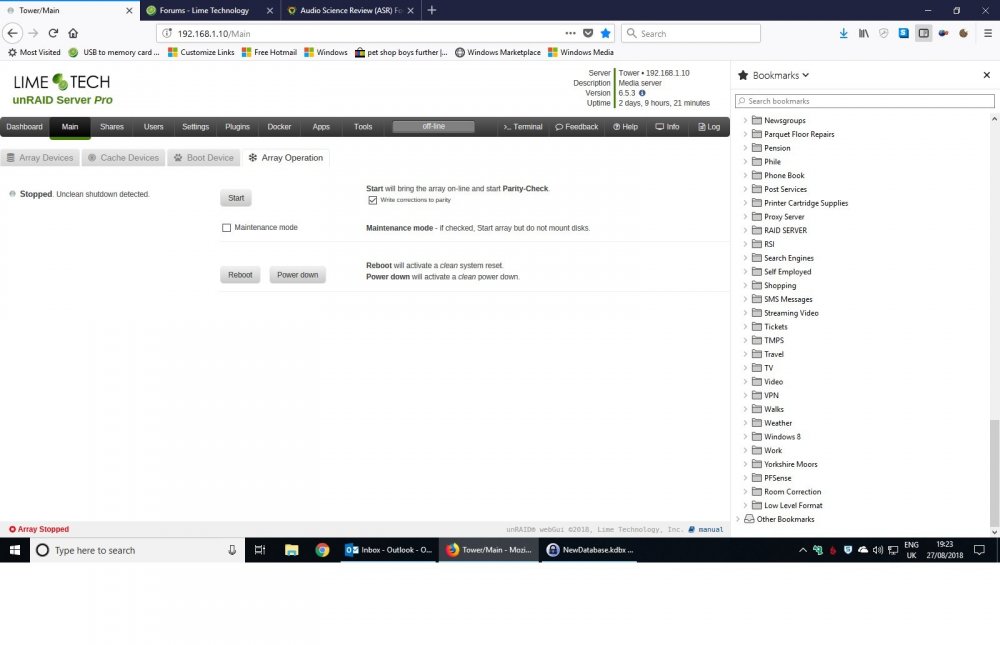The image size is (1000, 645).
Task: Click the Reboot button
Action: tap(240, 275)
